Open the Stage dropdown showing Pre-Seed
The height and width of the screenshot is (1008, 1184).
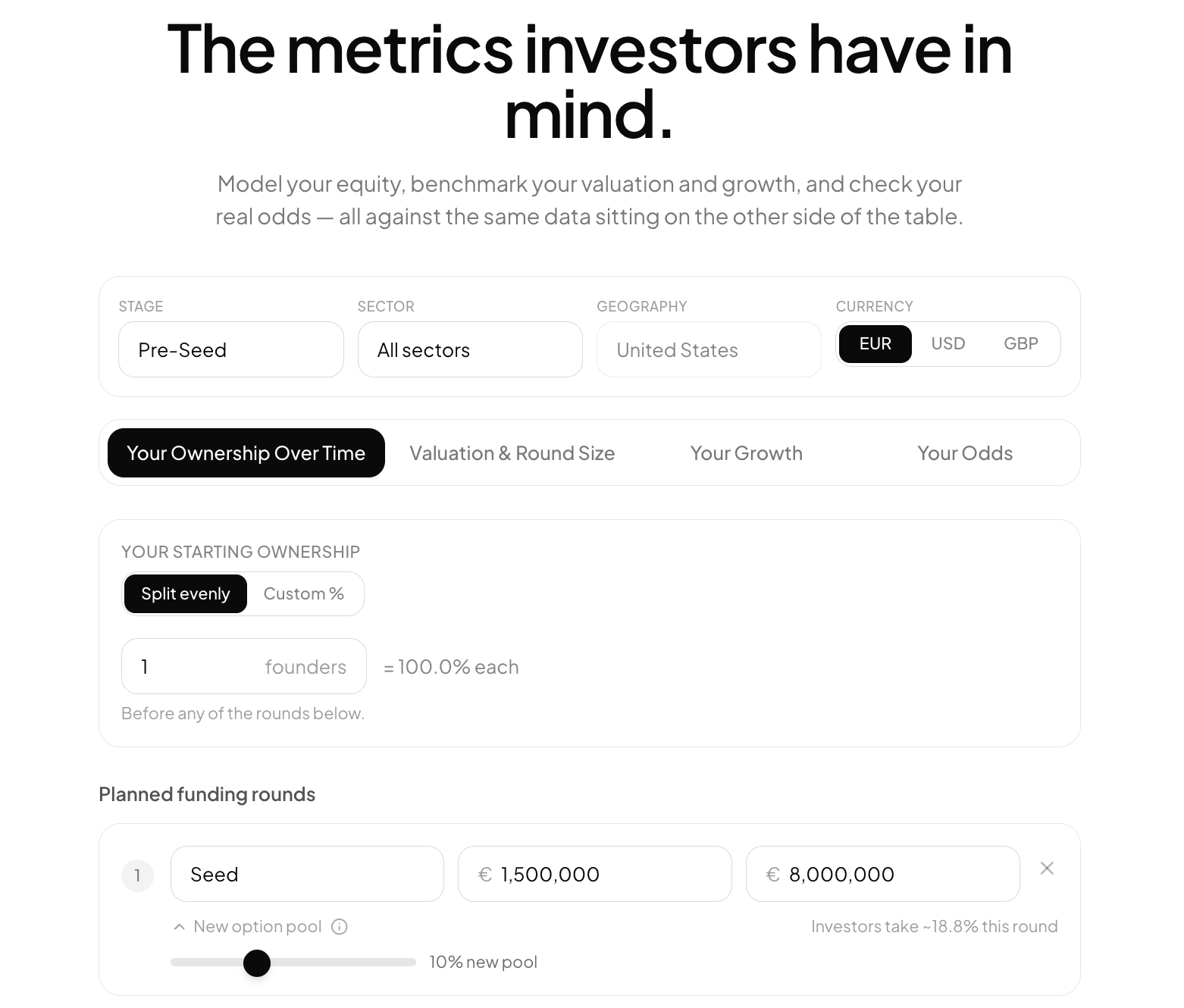pos(231,349)
